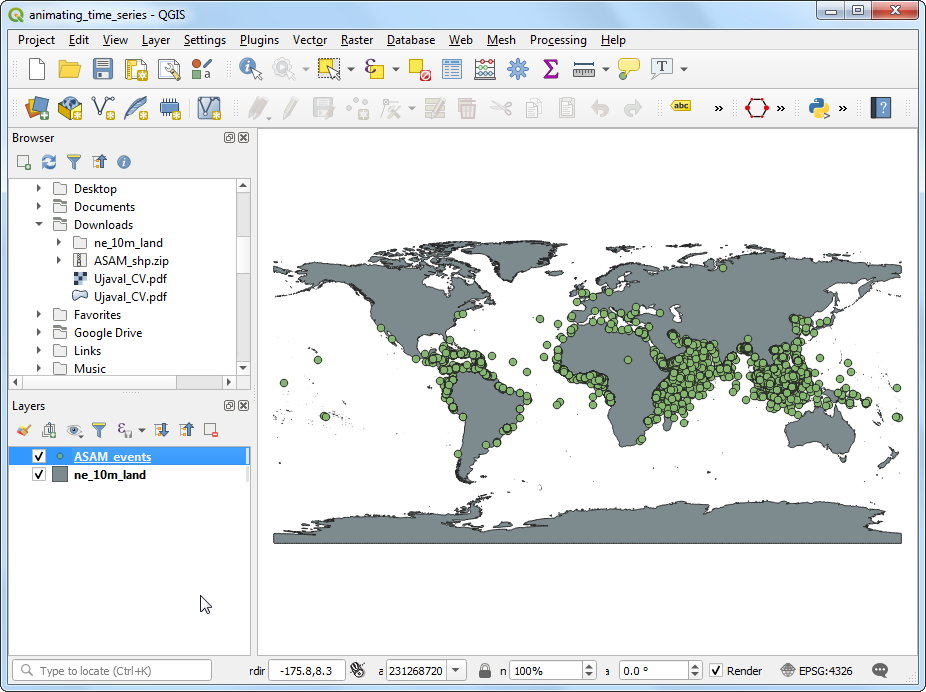
Task: Hide the ne_10m_land layer
Action: pyautogui.click(x=38, y=474)
